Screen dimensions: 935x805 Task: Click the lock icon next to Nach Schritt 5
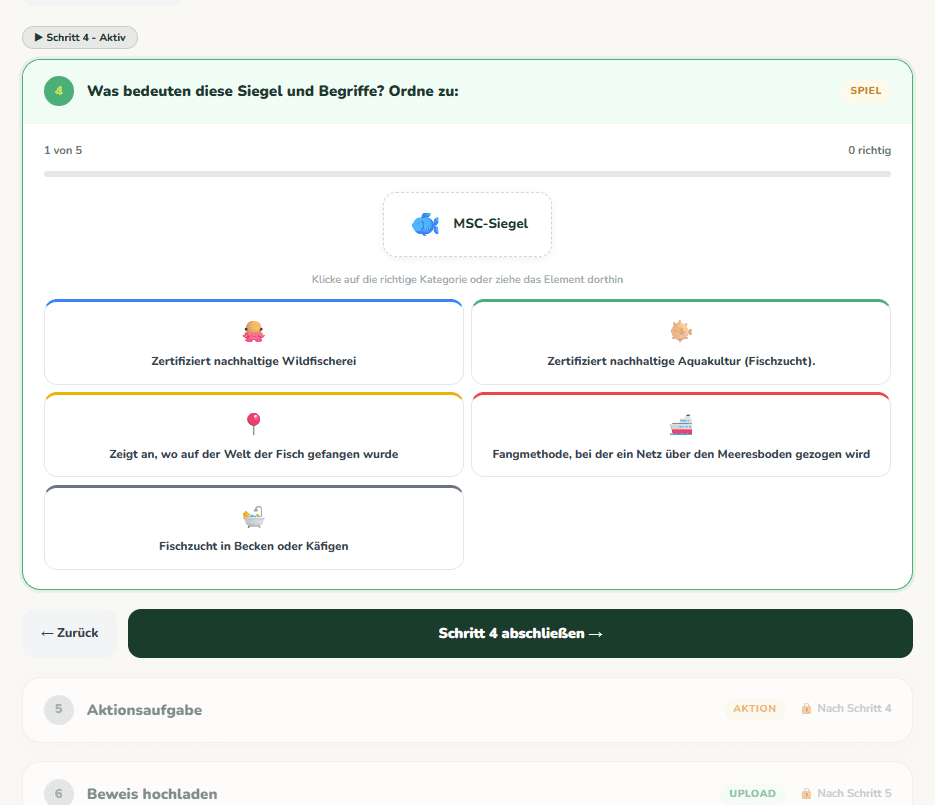[806, 794]
